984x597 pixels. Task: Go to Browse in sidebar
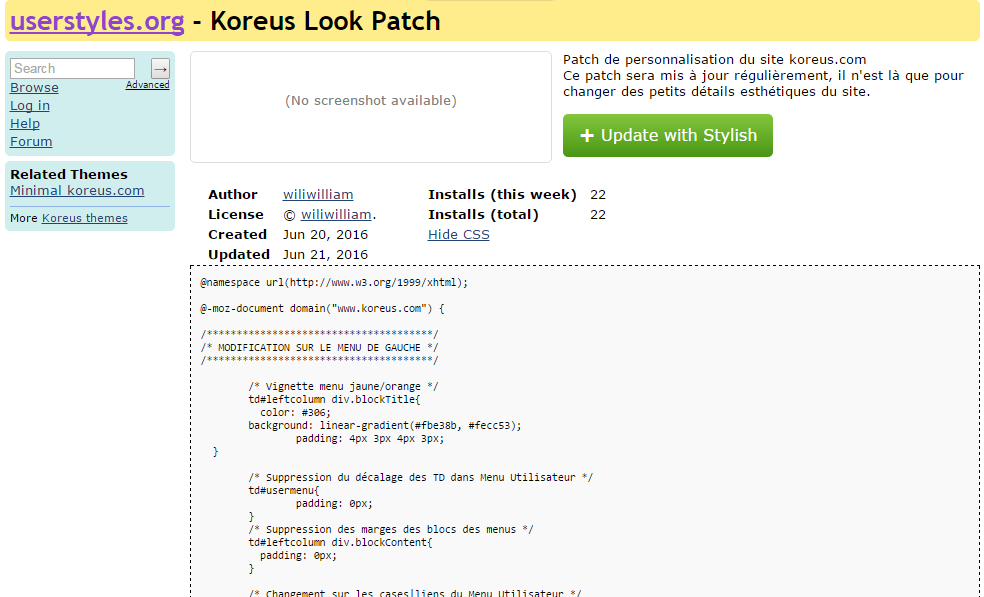click(34, 88)
